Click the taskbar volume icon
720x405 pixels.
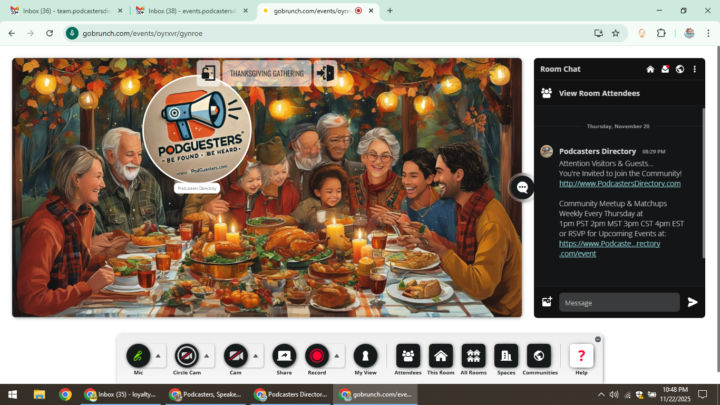pyautogui.click(x=614, y=394)
